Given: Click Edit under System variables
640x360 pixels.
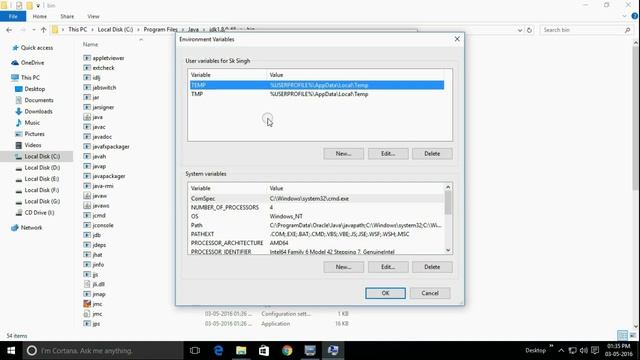Looking at the screenshot, I should click(x=388, y=267).
